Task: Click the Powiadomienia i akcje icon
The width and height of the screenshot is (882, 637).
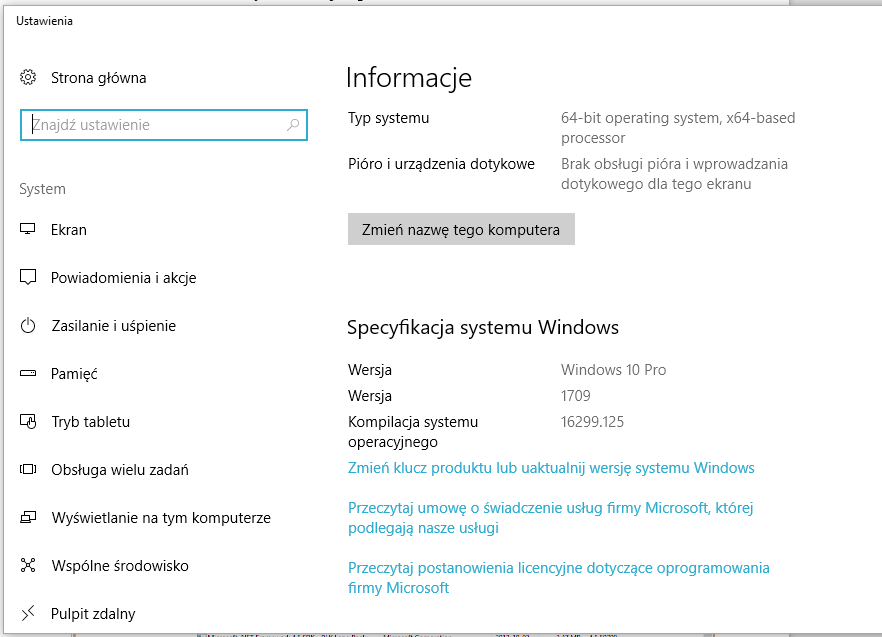Action: tap(29, 278)
